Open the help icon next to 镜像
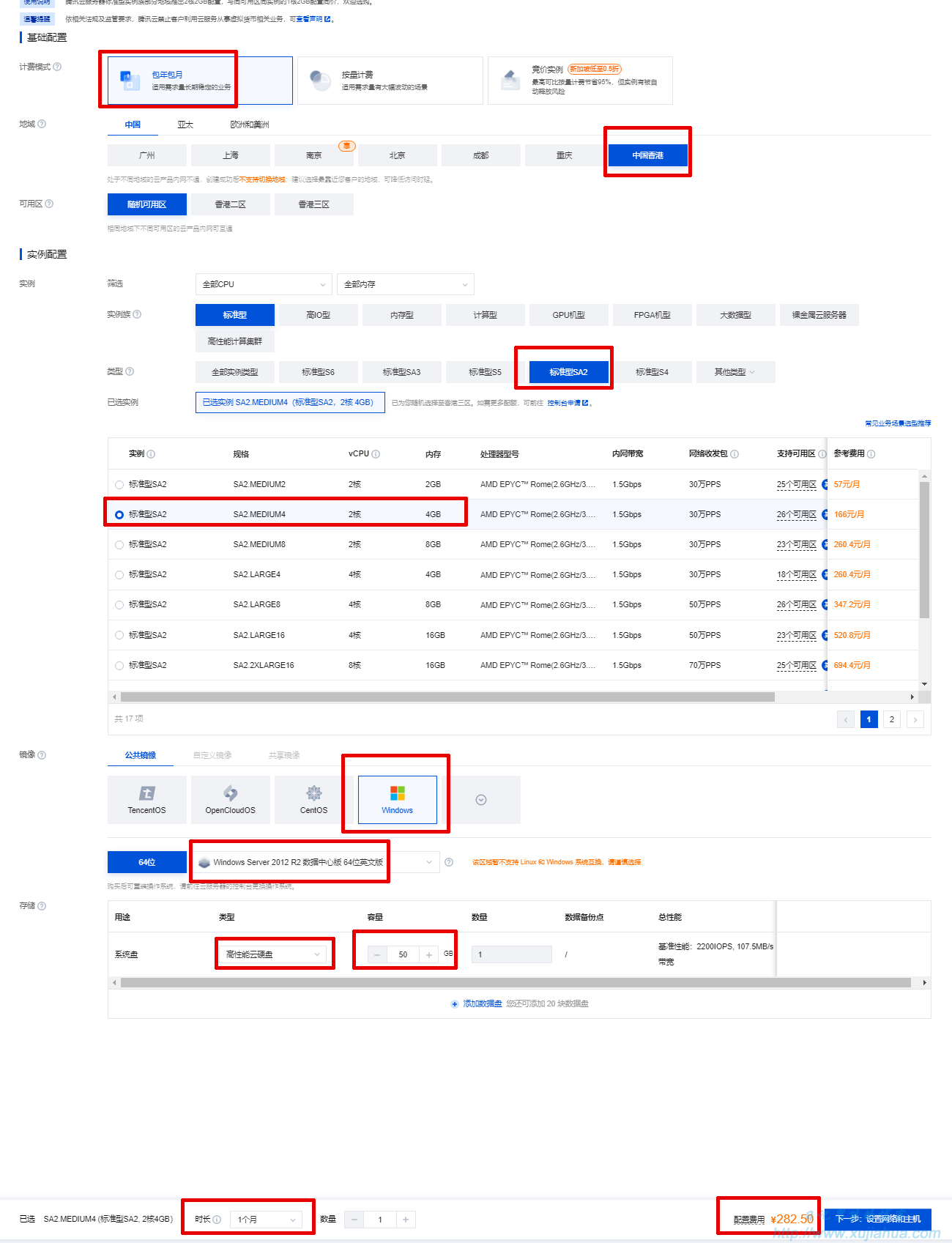Screen dimensions: 952x1243 pos(42,755)
